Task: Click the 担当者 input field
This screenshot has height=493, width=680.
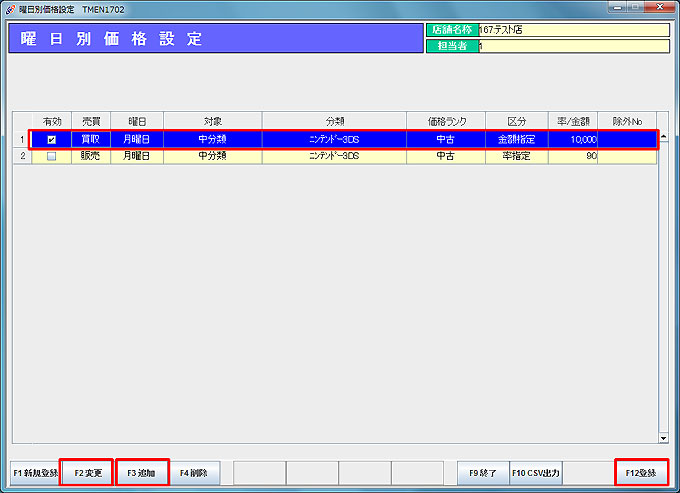Action: (573, 46)
